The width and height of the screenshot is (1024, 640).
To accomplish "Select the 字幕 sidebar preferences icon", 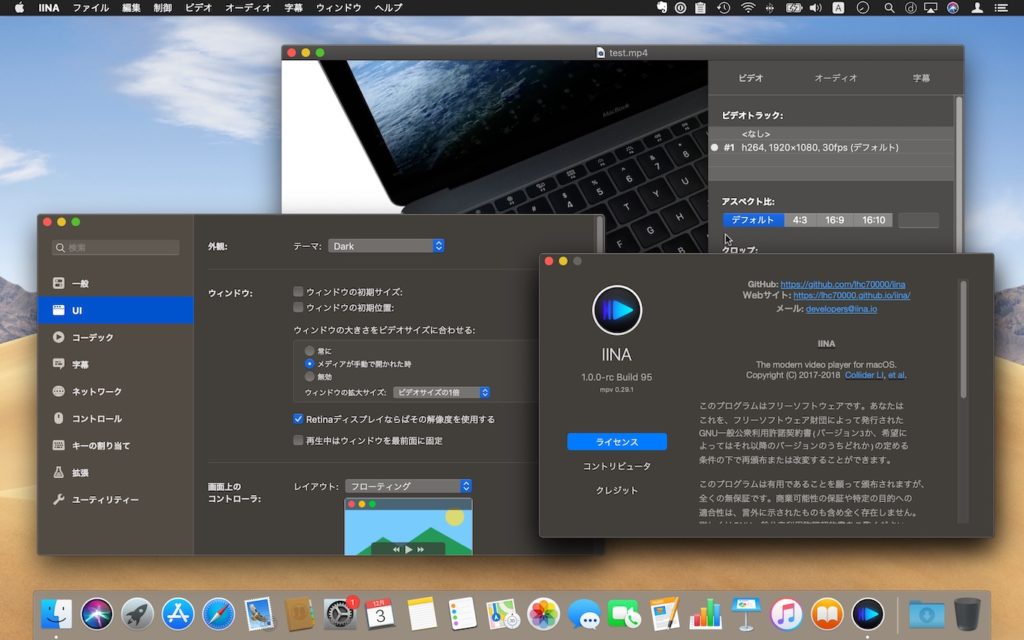I will click(59, 365).
